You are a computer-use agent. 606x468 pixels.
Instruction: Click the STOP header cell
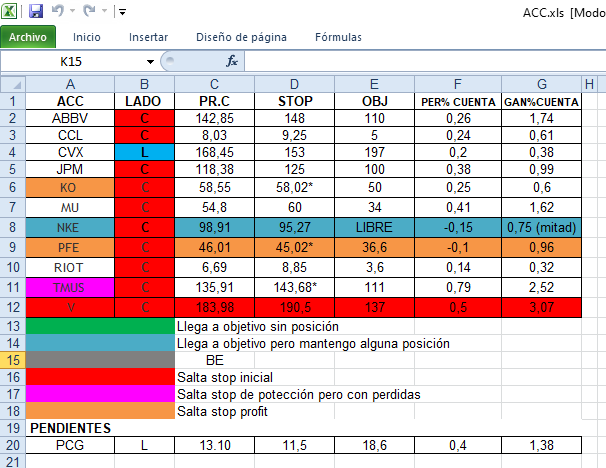click(x=294, y=101)
